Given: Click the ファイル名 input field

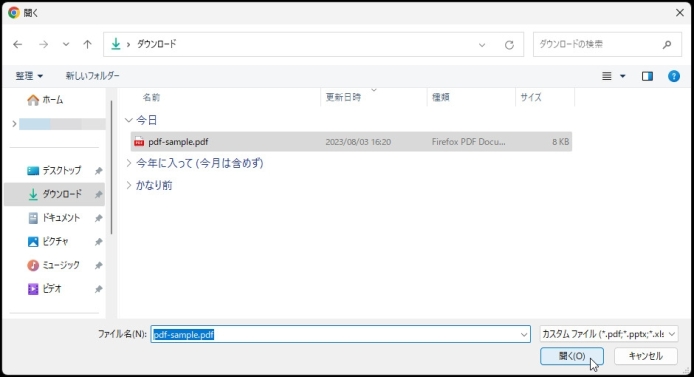Looking at the screenshot, I should click(x=340, y=334).
